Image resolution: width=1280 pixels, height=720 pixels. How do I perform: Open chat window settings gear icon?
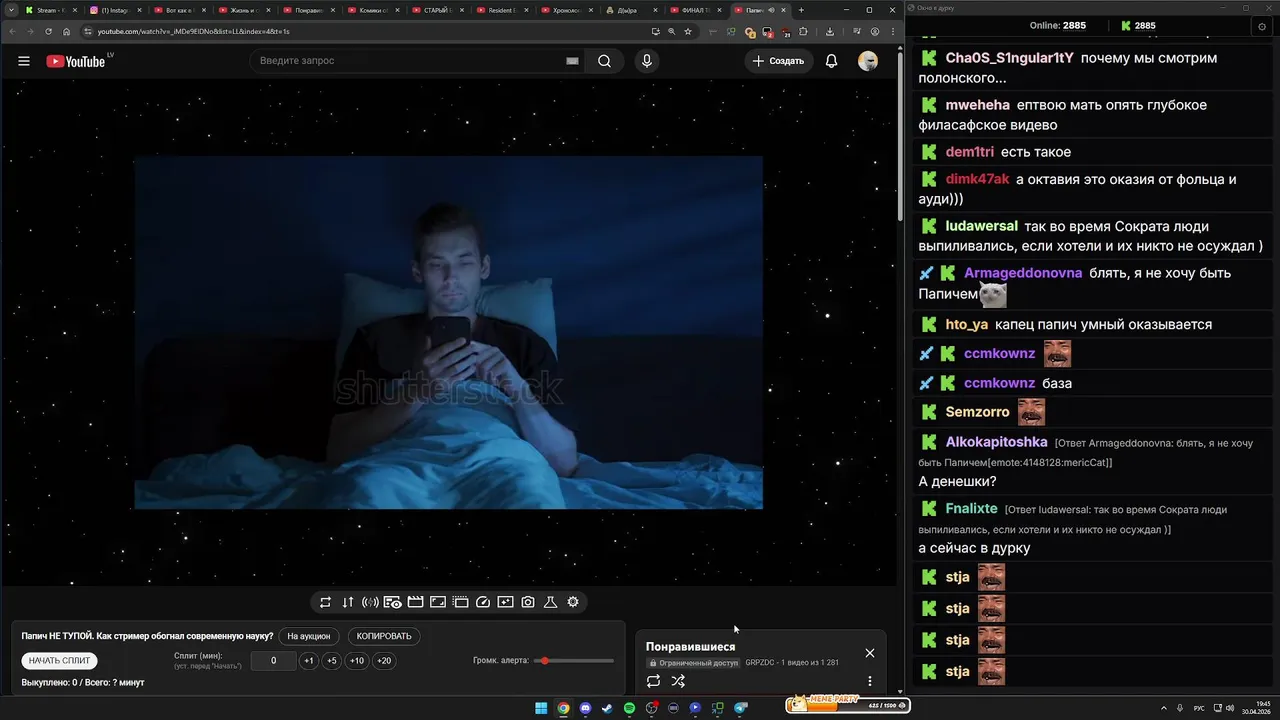coord(1262,26)
